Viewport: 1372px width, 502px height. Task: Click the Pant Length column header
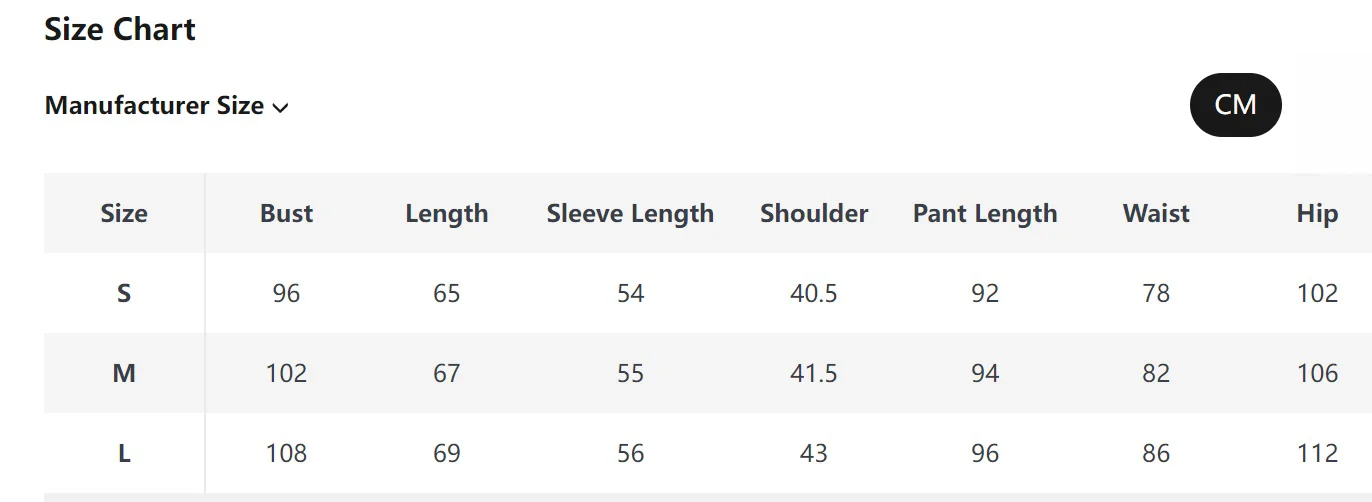coord(985,214)
